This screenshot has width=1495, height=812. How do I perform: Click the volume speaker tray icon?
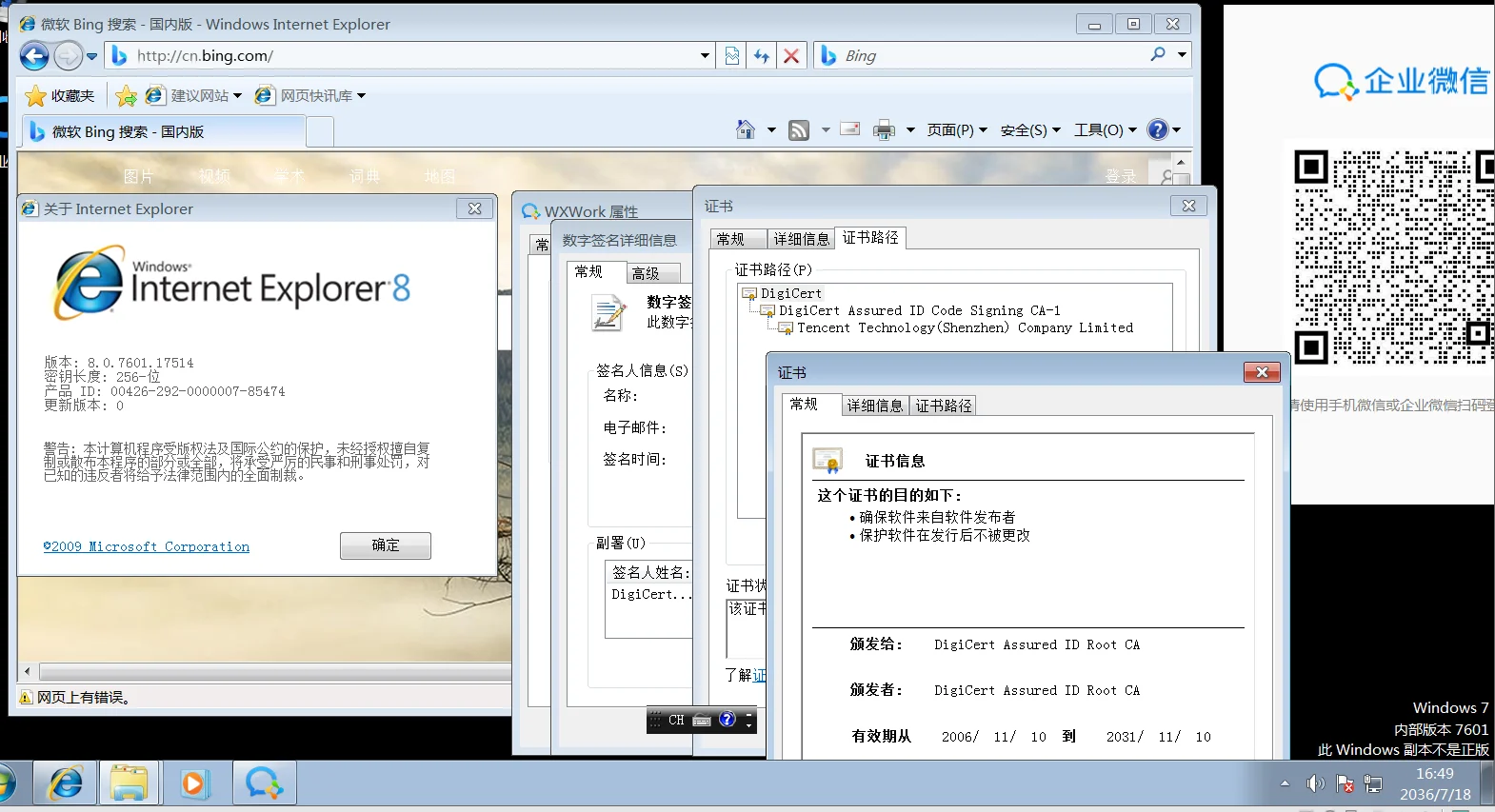coord(1315,783)
